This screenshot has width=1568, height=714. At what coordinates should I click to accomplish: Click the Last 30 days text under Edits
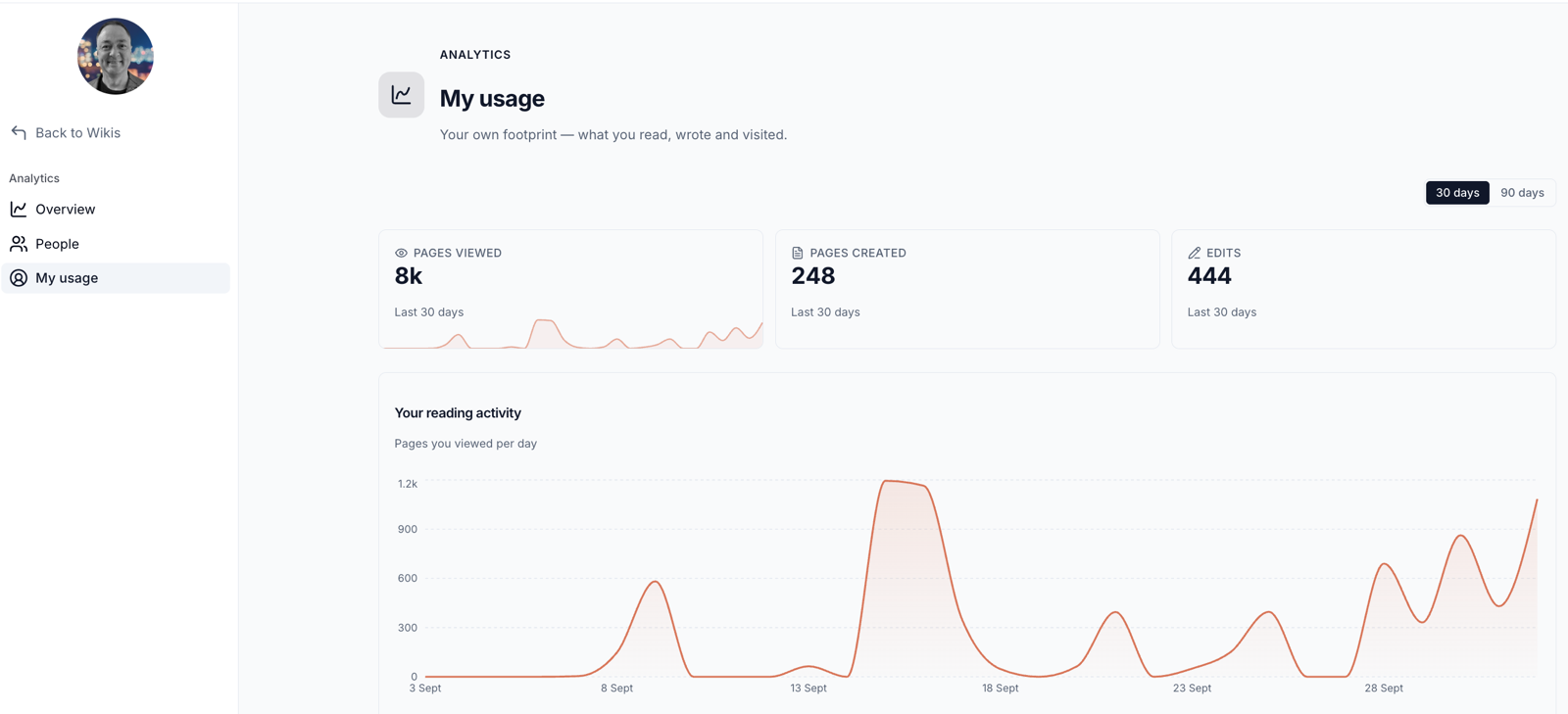click(1222, 312)
